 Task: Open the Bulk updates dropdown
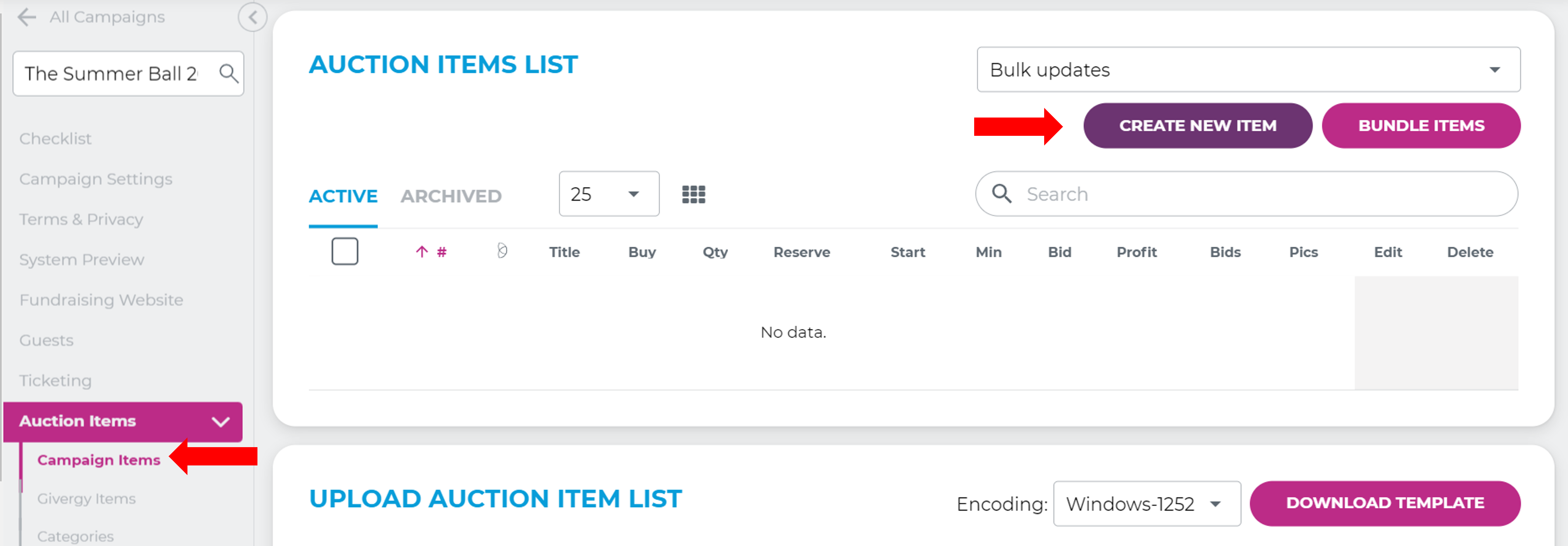[x=1248, y=70]
